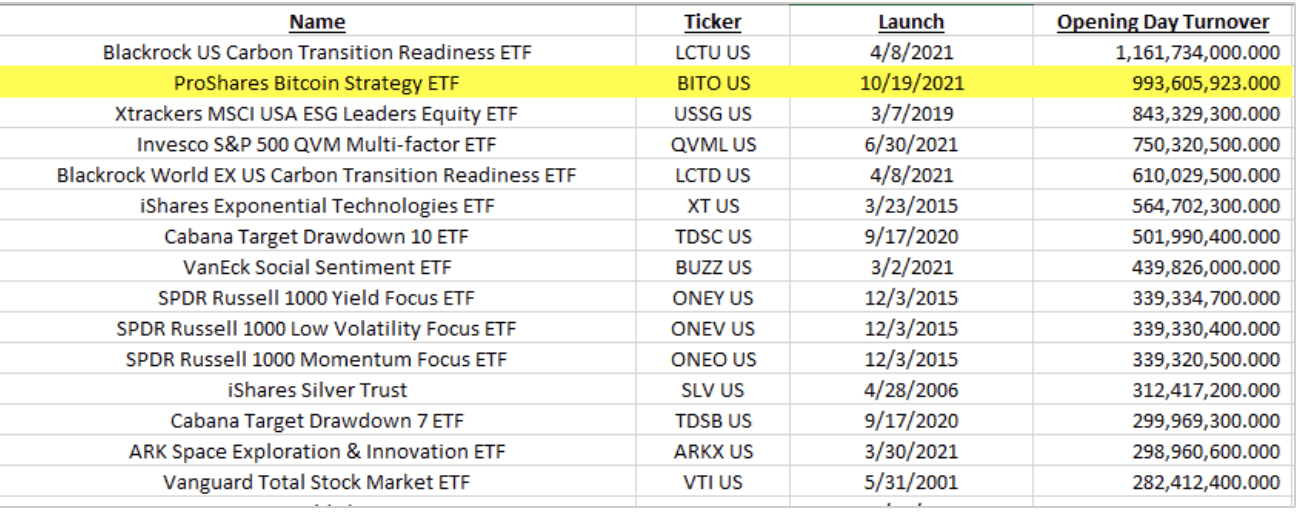The width and height of the screenshot is (1296, 512).
Task: Click the BITO US ticker cell
Action: pyautogui.click(x=712, y=83)
